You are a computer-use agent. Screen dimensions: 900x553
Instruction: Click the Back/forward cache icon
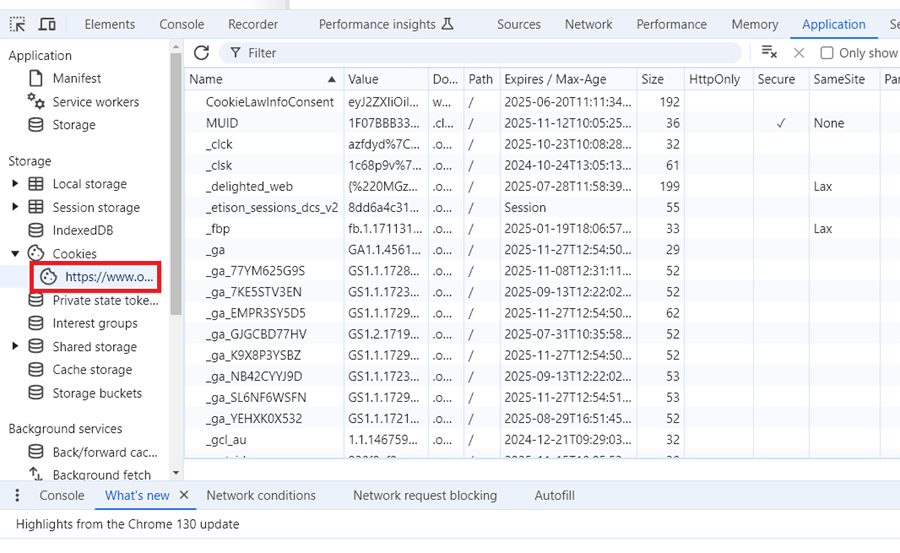(36, 452)
